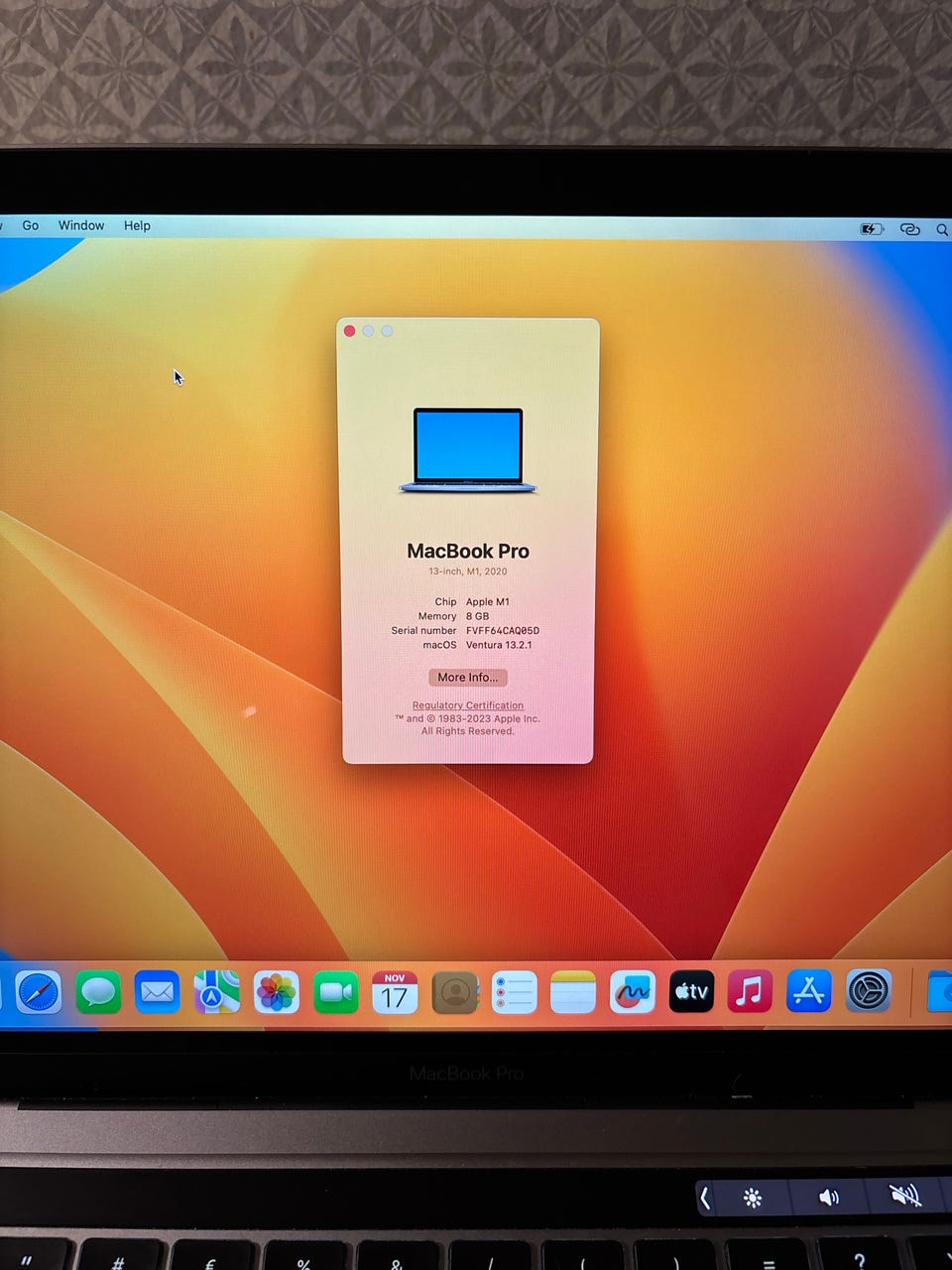
Task: Expand the Touch Bar Control Strip chevron
Action: coord(705,1199)
